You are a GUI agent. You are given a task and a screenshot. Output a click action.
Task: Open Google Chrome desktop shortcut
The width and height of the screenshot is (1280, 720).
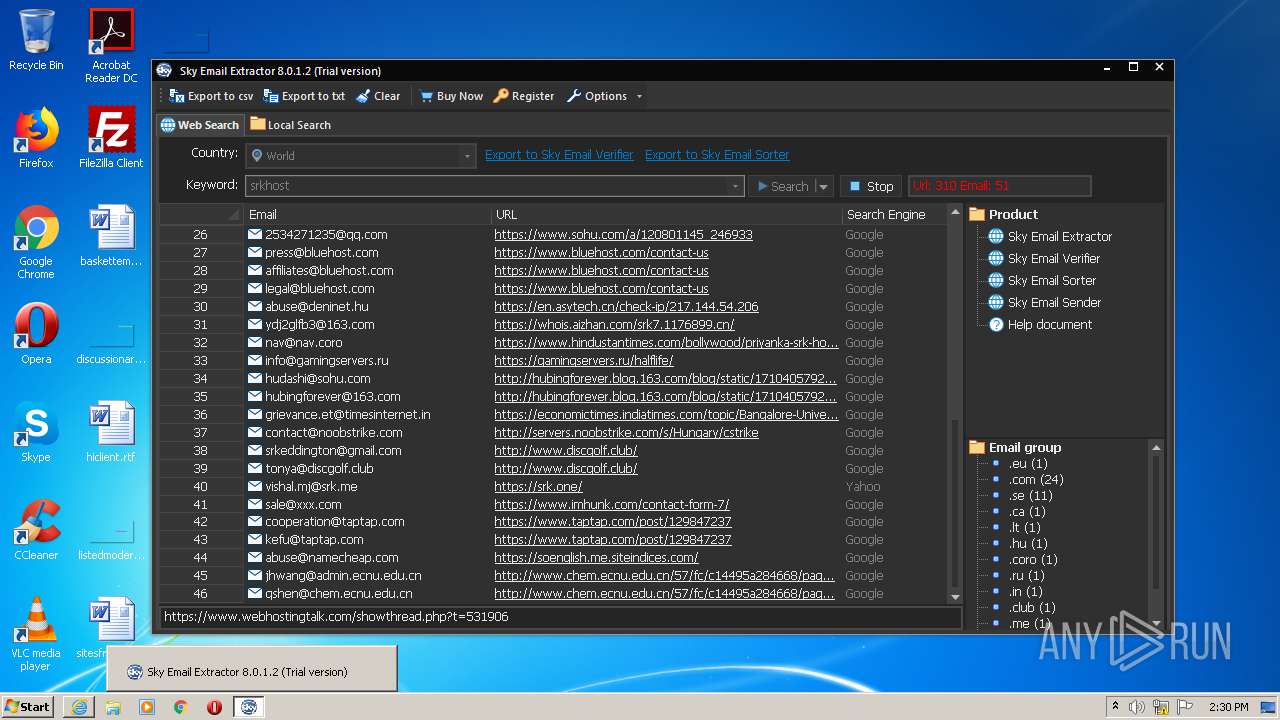36,242
